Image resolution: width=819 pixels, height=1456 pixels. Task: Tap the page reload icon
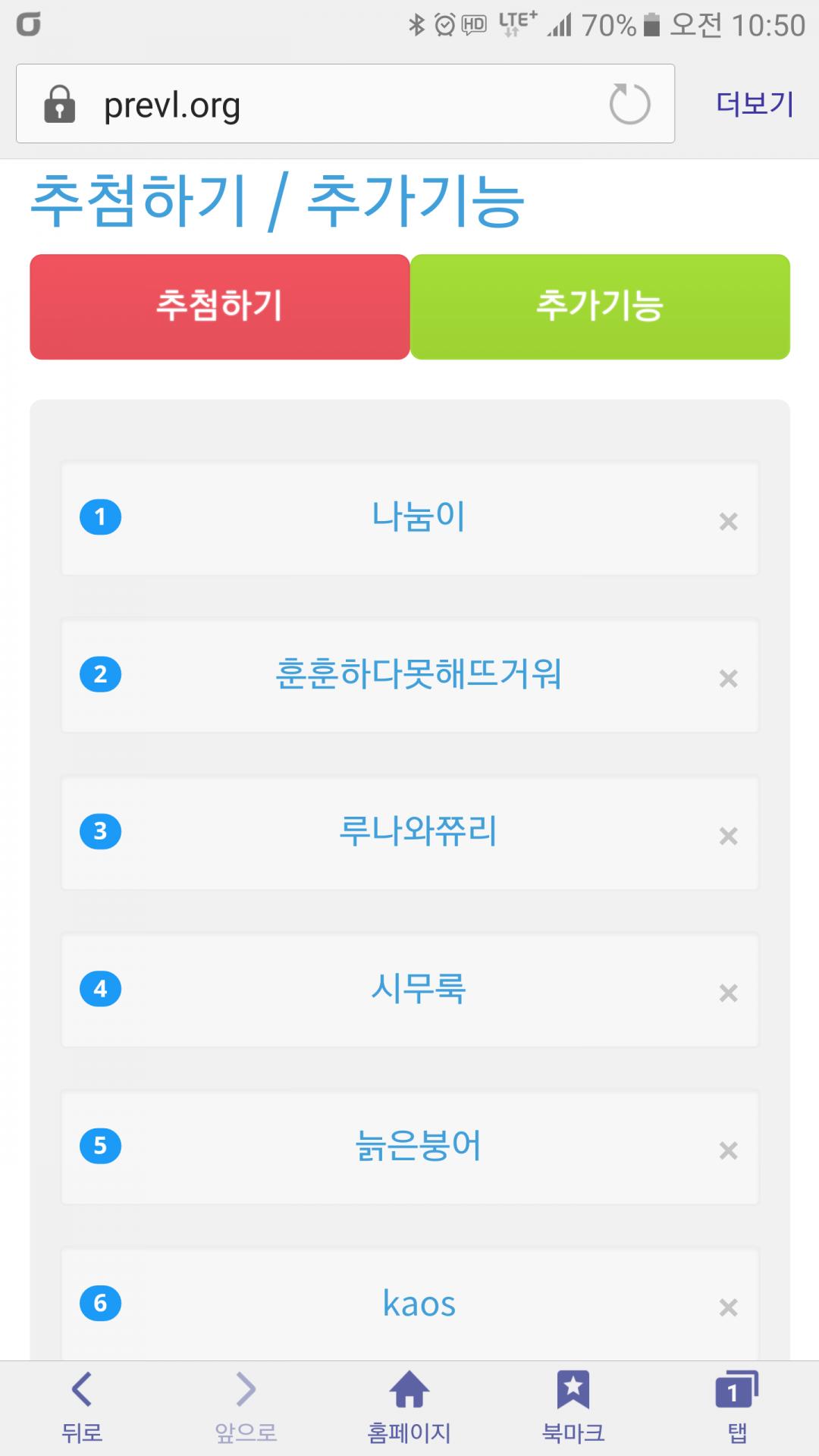click(x=629, y=104)
